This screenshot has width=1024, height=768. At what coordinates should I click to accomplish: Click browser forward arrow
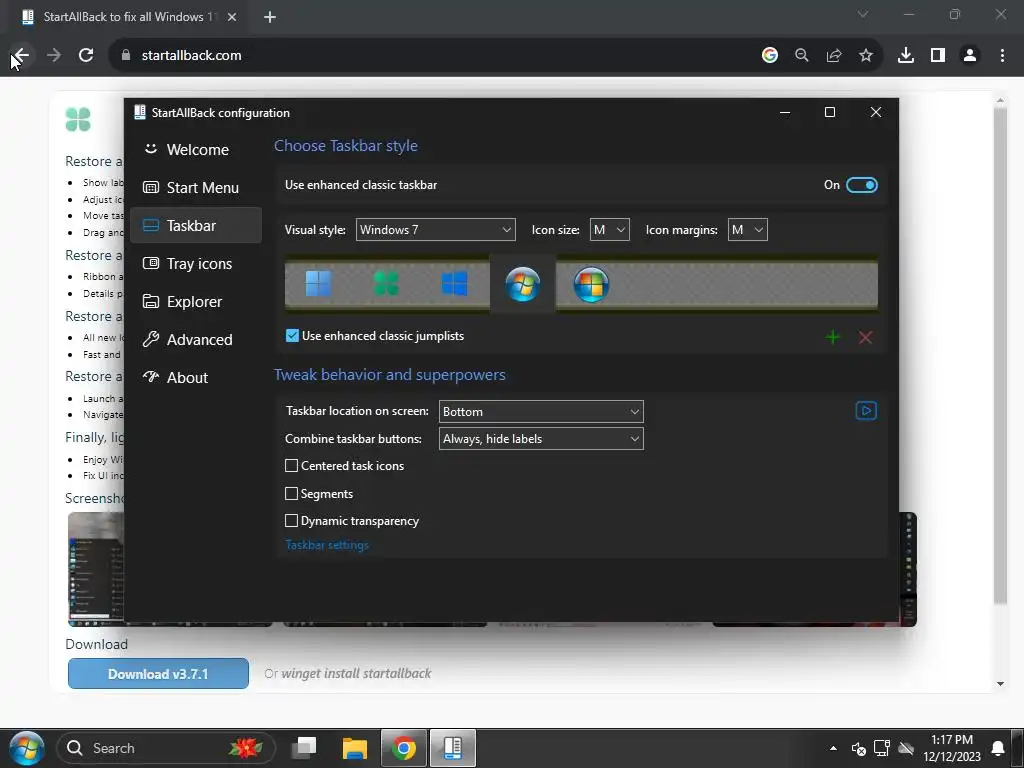[54, 56]
